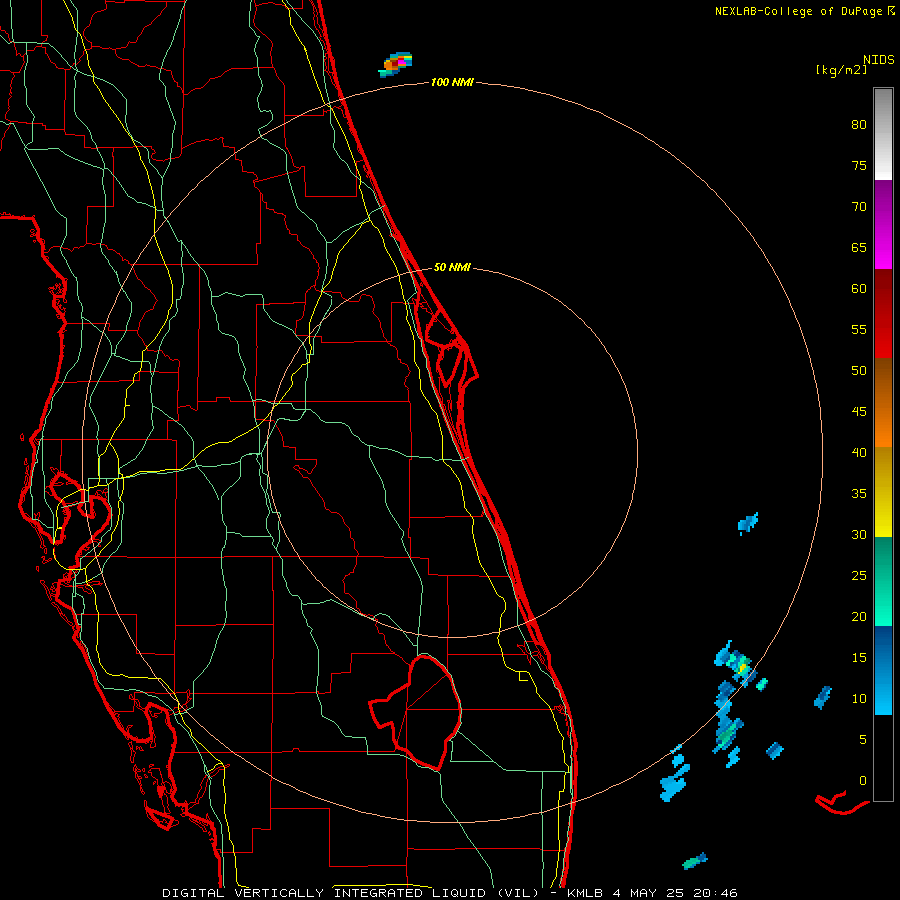Click the yellow segment of the VIL color bar
The image size is (900, 900).
coord(883,492)
